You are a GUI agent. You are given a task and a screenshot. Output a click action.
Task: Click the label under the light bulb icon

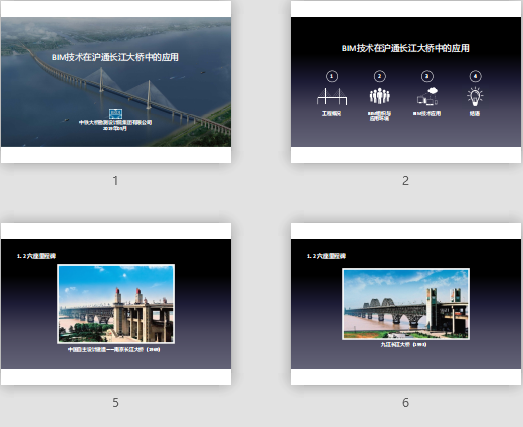pos(475,114)
